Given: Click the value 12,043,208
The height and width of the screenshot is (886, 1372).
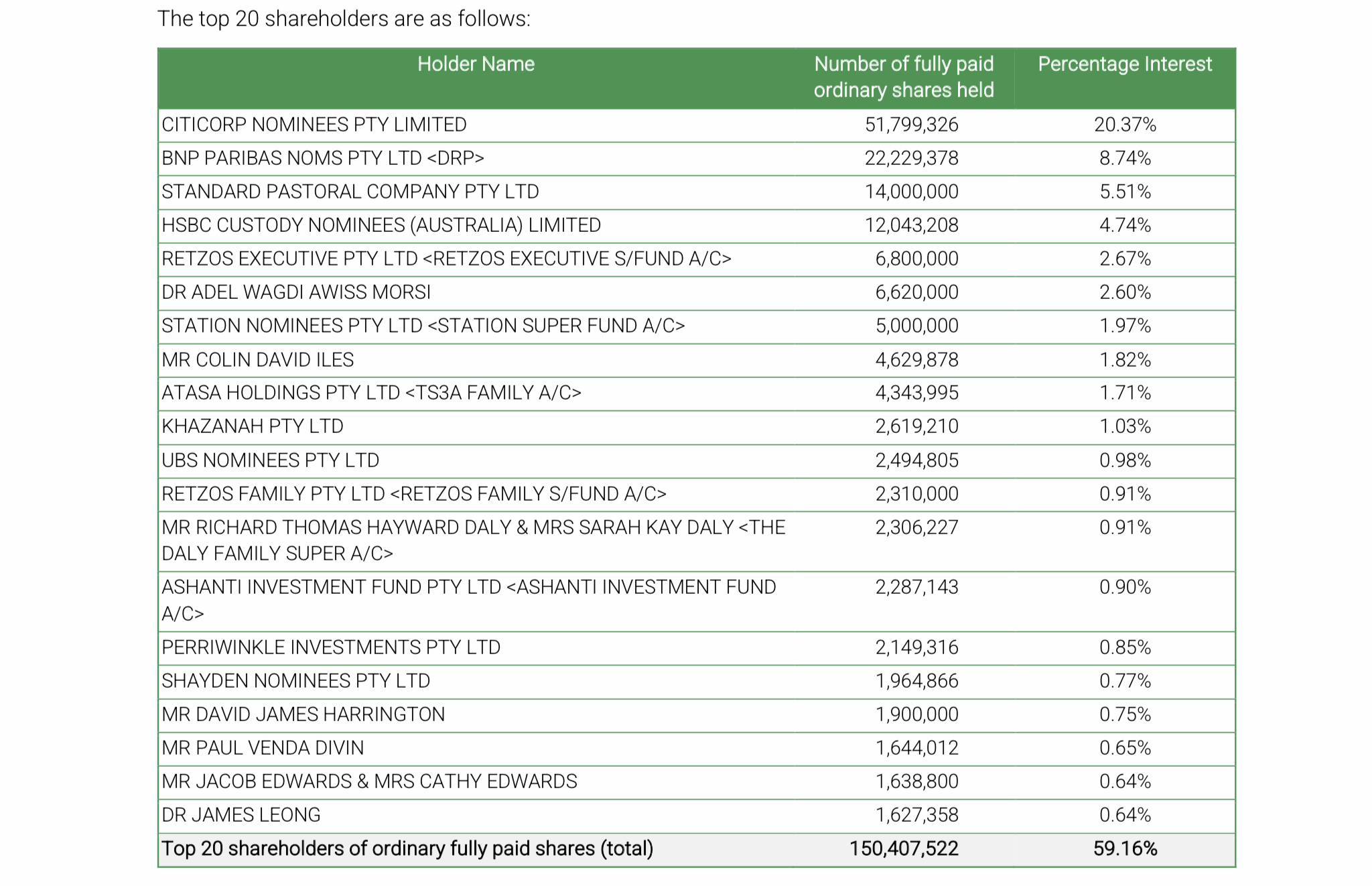Looking at the screenshot, I should [911, 225].
